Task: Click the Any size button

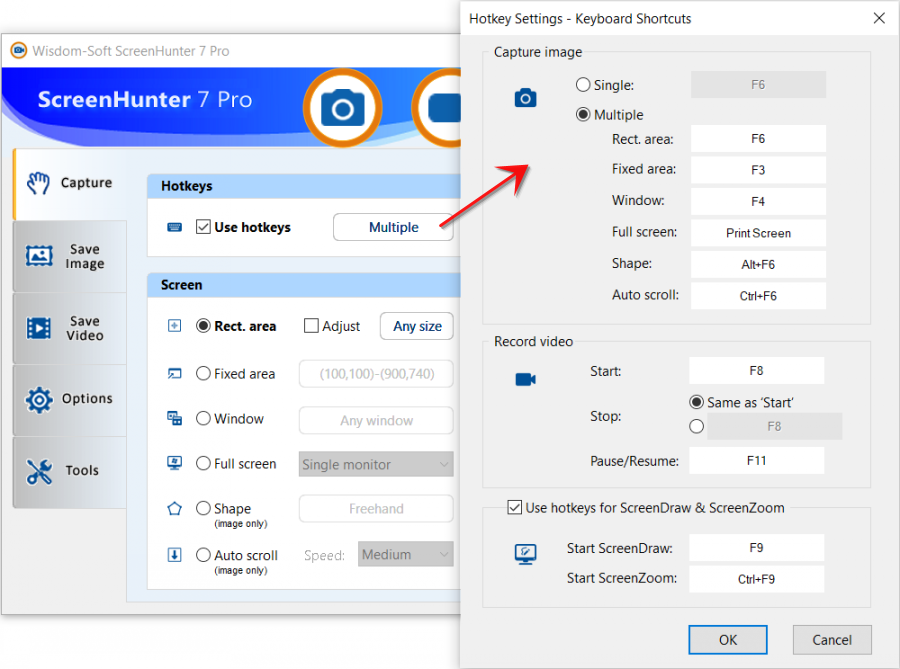Action: (417, 326)
